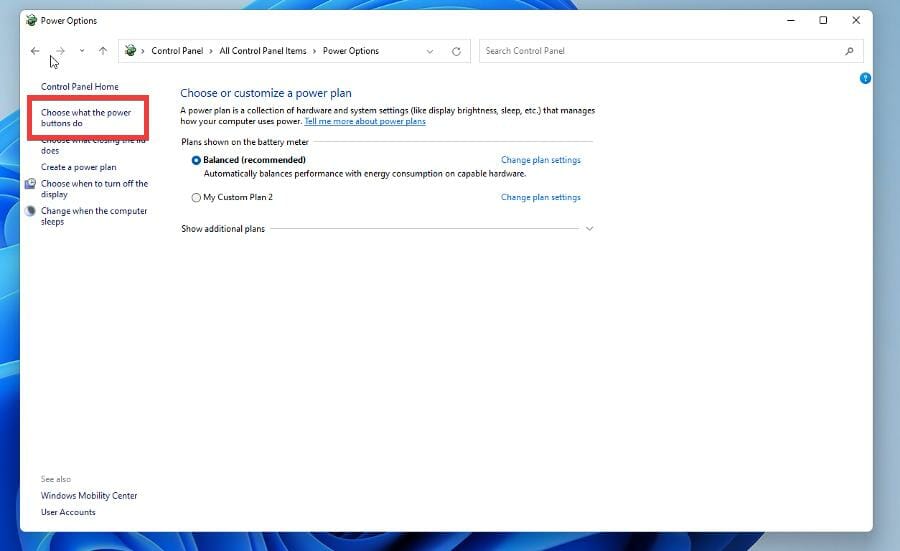Click the Power Options address bar icon
Image resolution: width=900 pixels, height=551 pixels.
click(130, 51)
